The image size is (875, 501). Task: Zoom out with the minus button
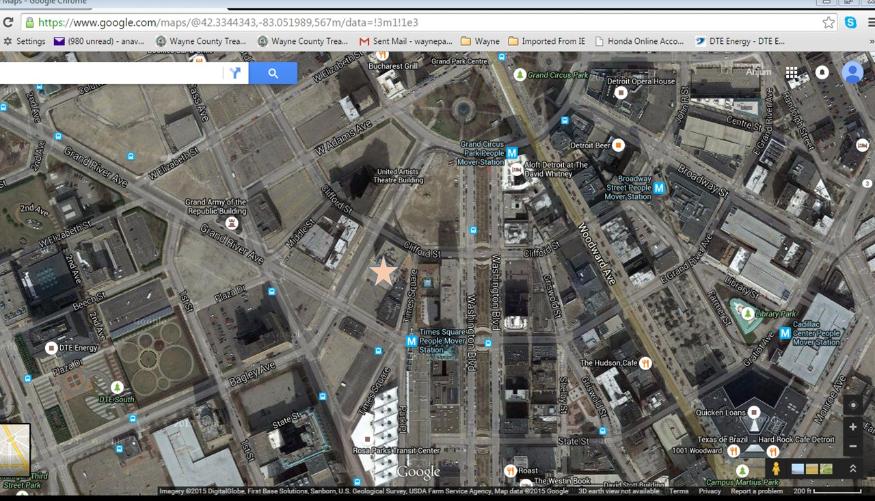852,446
